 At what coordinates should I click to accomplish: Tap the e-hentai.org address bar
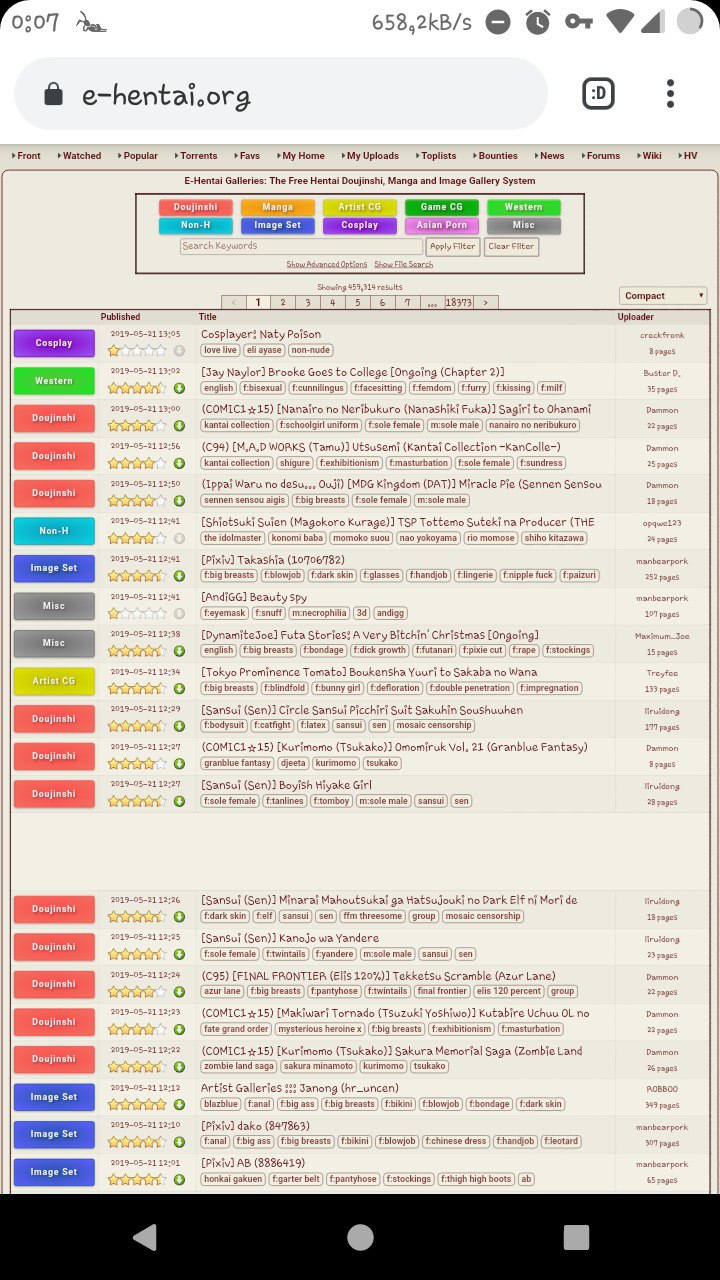point(281,94)
